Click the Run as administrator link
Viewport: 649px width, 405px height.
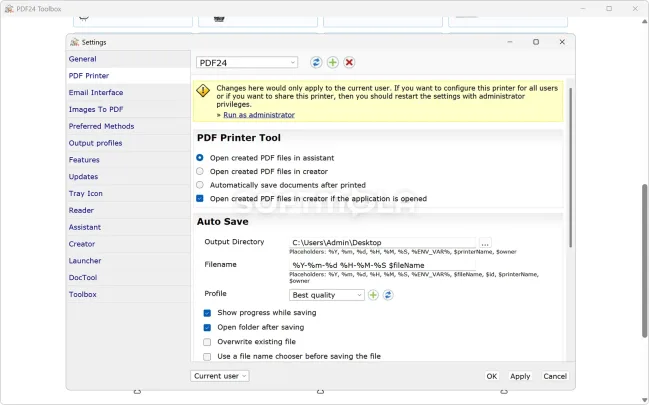pos(259,115)
